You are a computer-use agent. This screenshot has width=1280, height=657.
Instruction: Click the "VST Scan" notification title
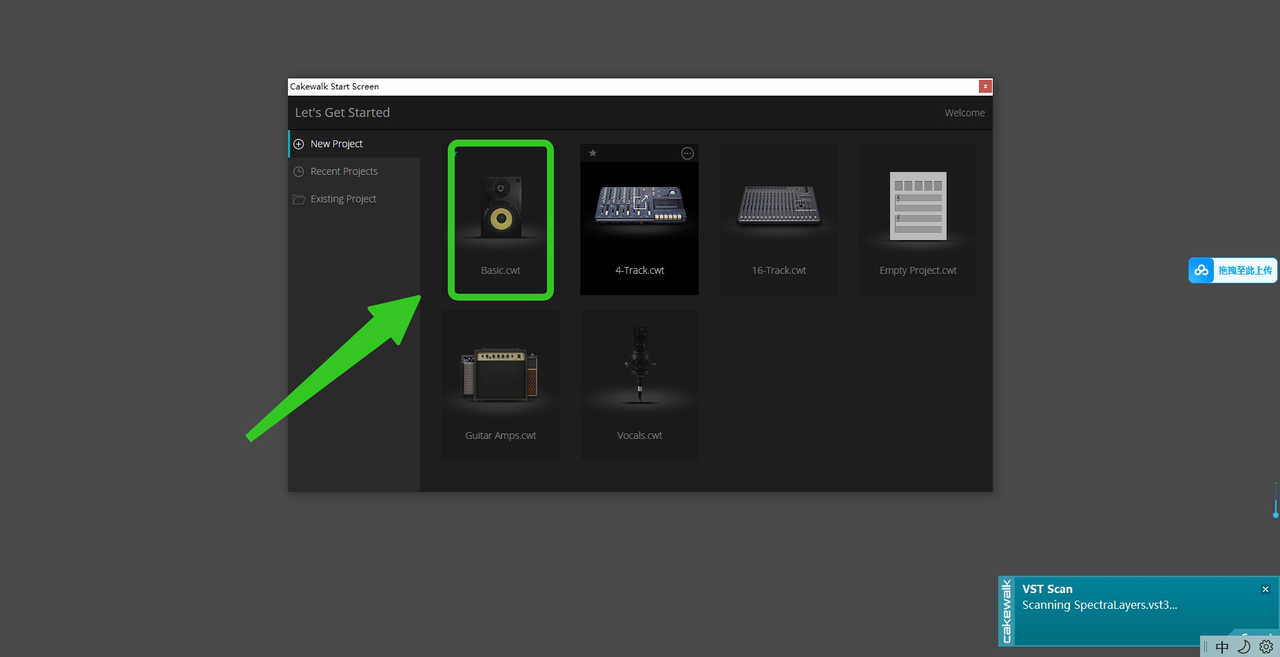point(1047,589)
